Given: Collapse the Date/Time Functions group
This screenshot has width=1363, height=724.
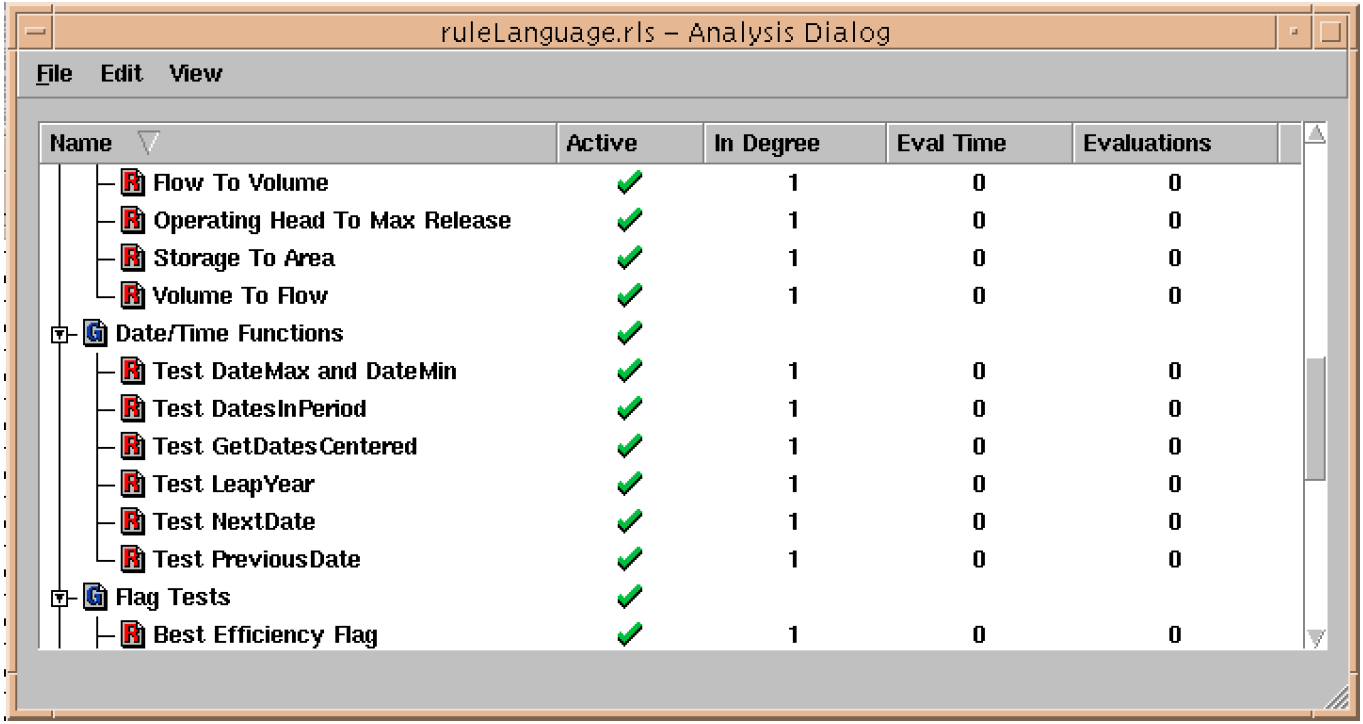Looking at the screenshot, I should pyautogui.click(x=59, y=334).
